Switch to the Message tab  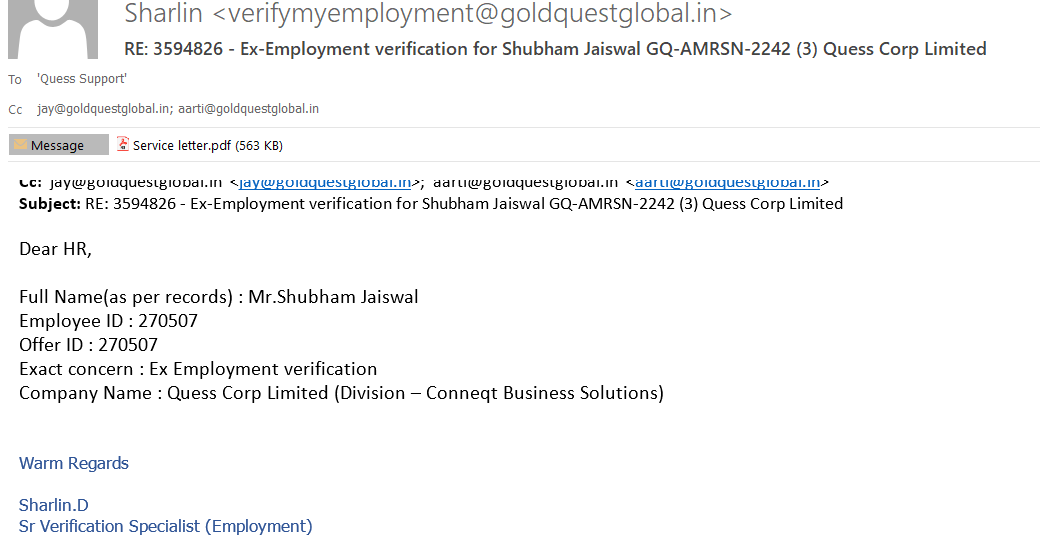pos(58,145)
